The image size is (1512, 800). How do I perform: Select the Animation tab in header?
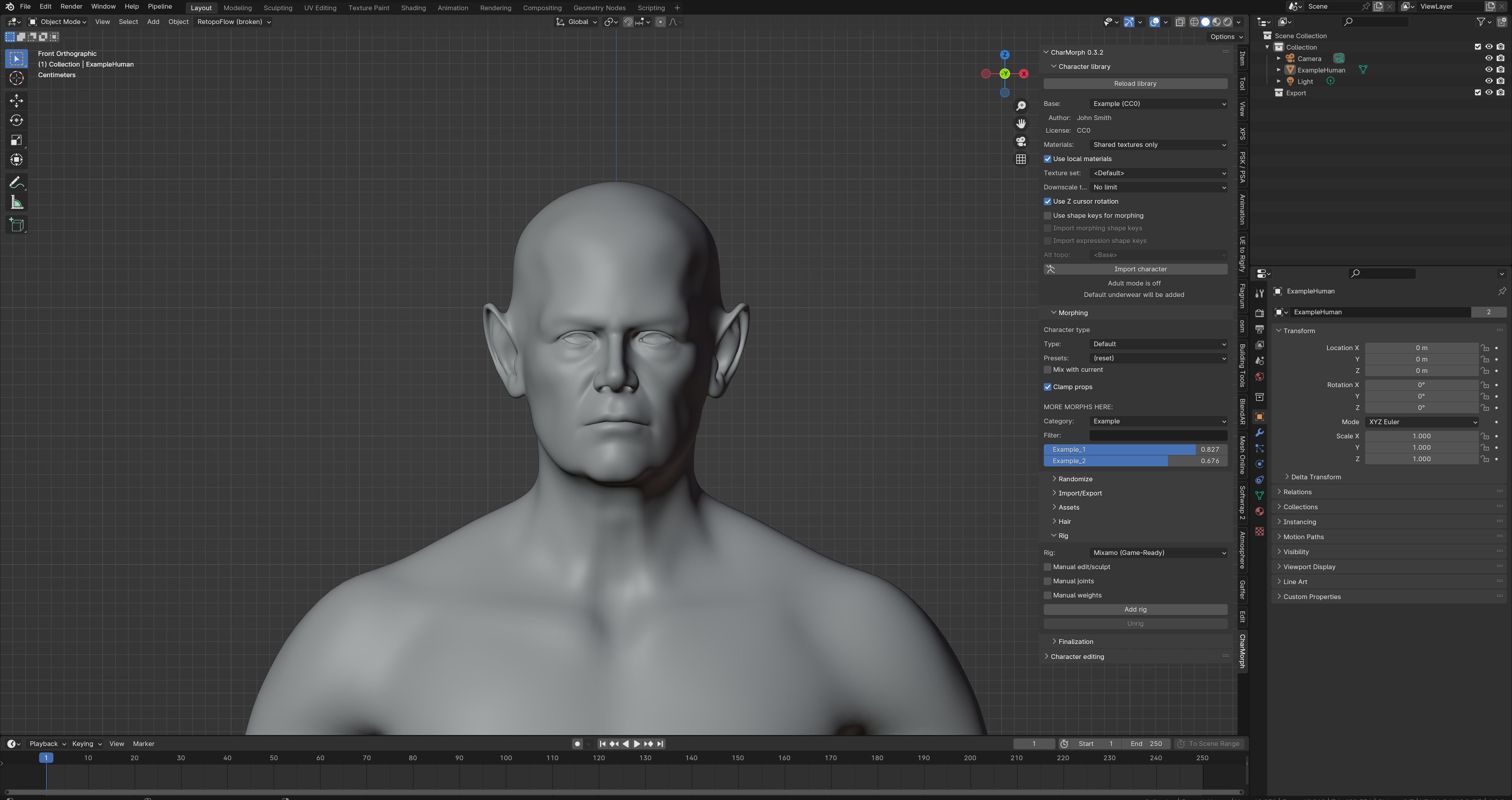453,7
